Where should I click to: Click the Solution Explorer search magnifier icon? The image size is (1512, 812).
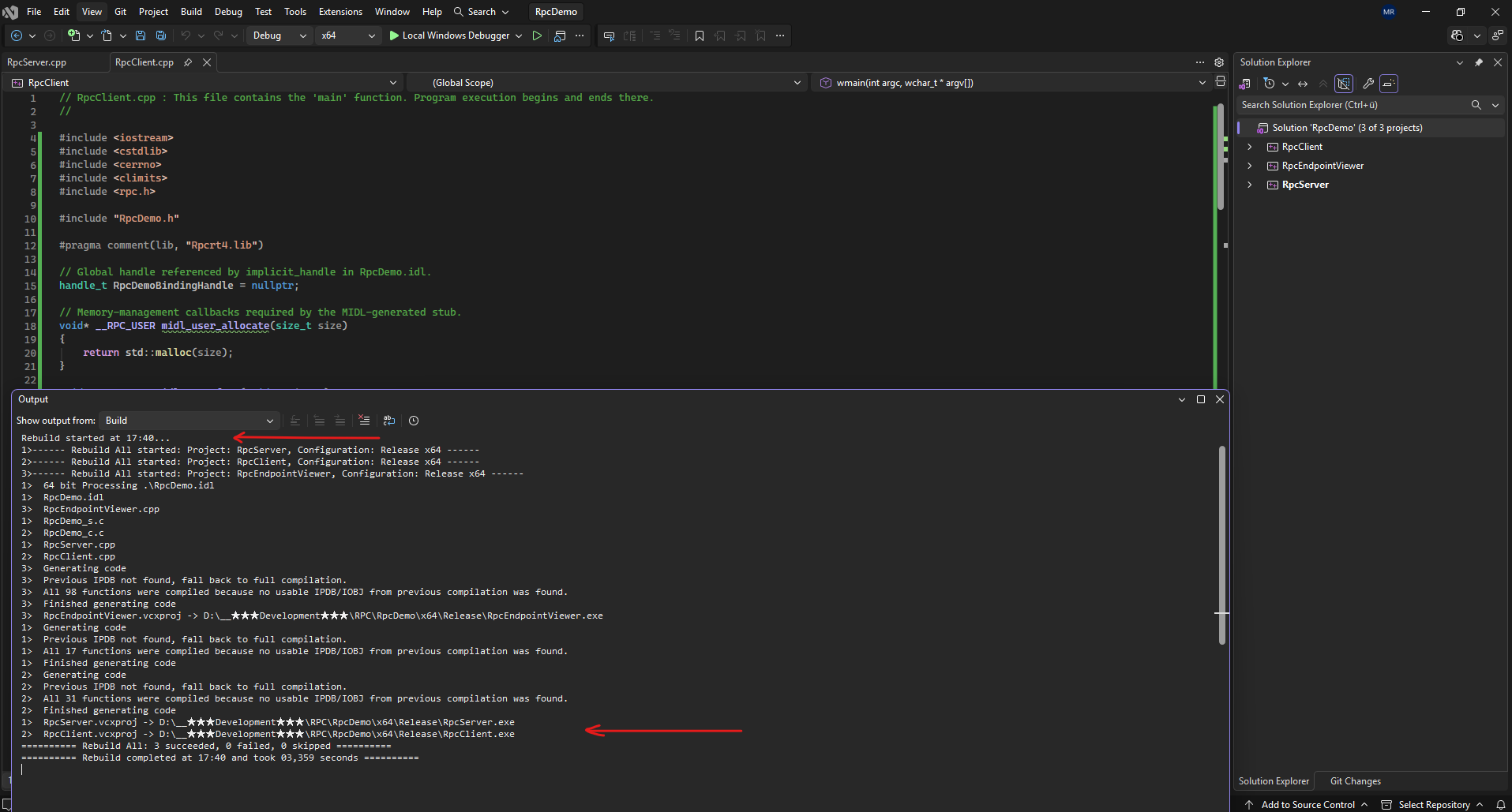(1476, 105)
